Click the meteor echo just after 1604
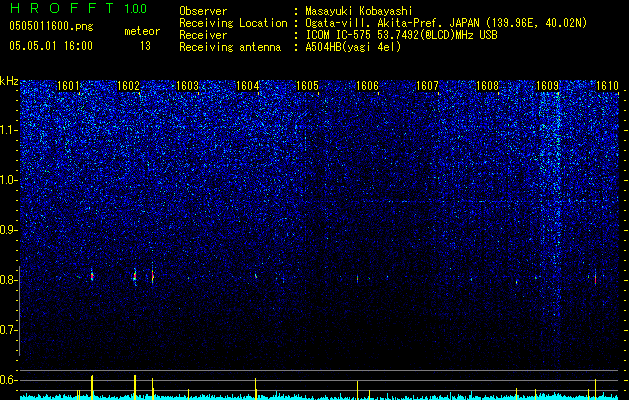Viewport: 629px width, 400px height. (256, 276)
